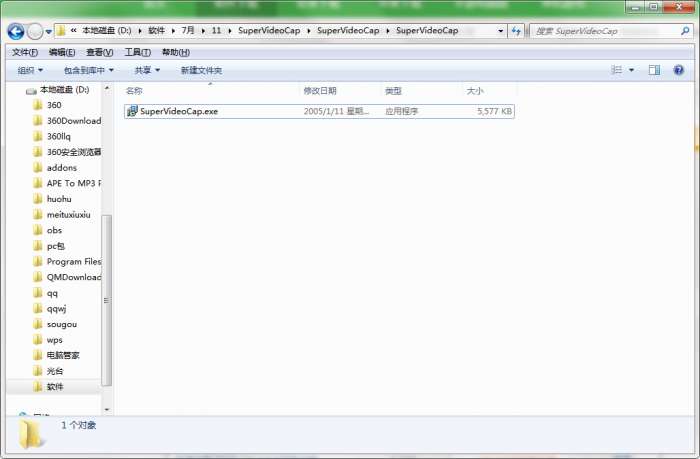Open the recent pages dropdown arrow
Screen dimensions: 700x459
click(49, 32)
